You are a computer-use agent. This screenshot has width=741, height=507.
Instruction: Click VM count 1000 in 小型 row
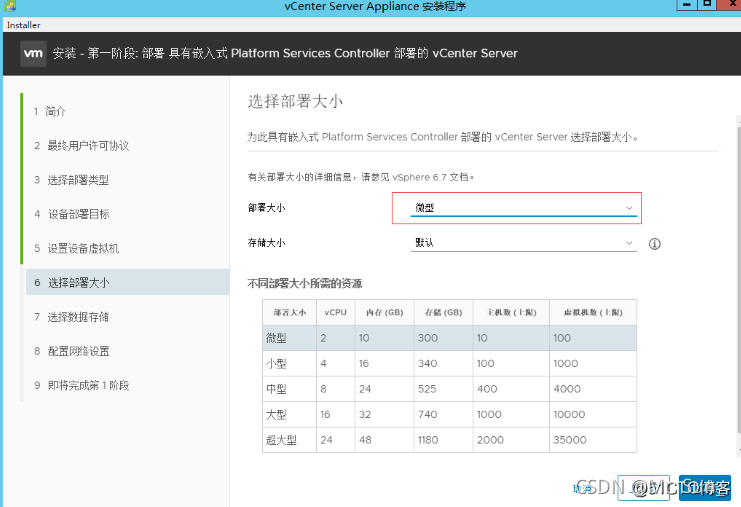[565, 363]
